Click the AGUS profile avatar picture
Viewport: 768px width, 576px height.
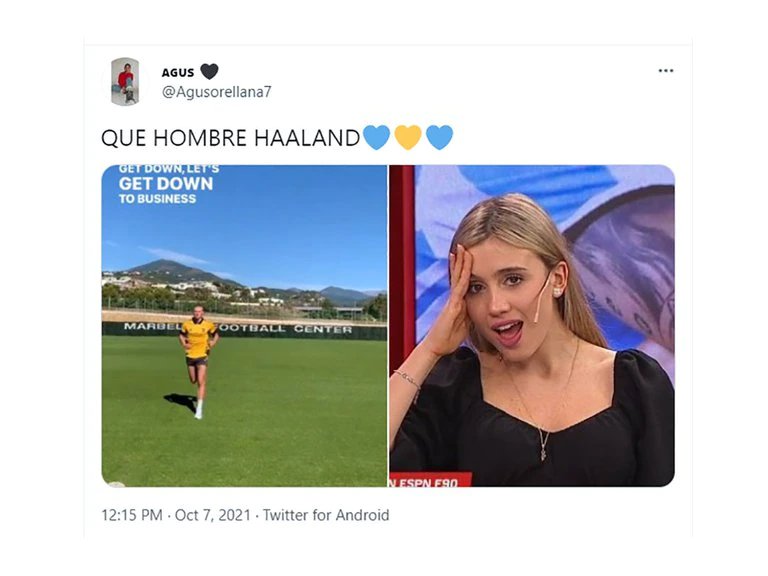(125, 81)
